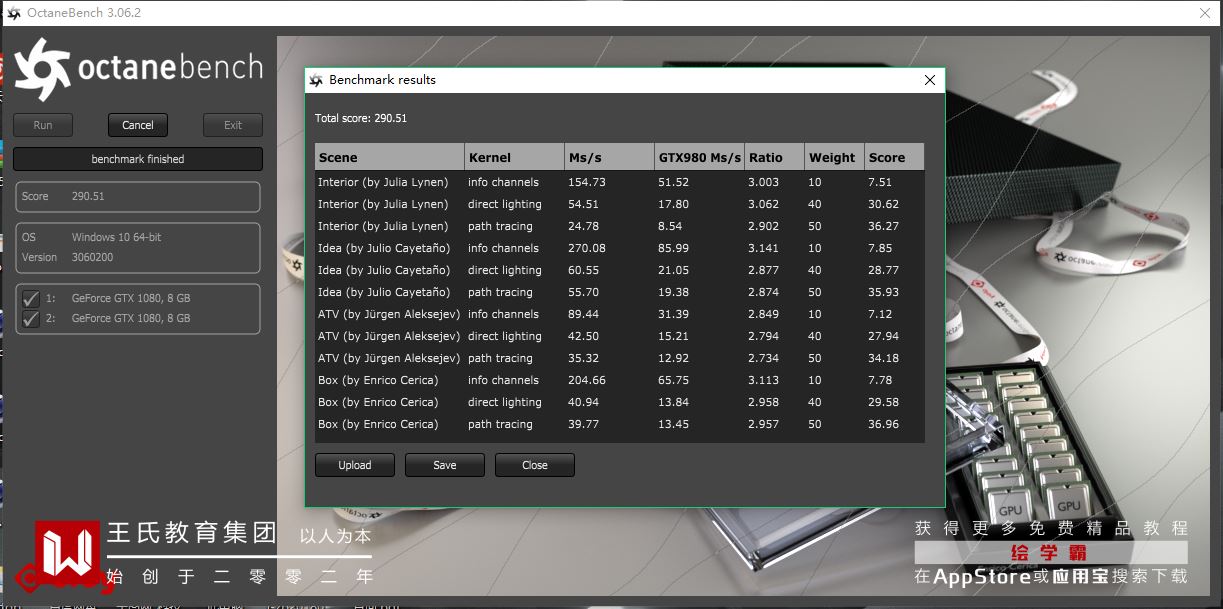Click the OctaneBench title bar icon
Image resolution: width=1223 pixels, height=609 pixels.
(x=13, y=13)
